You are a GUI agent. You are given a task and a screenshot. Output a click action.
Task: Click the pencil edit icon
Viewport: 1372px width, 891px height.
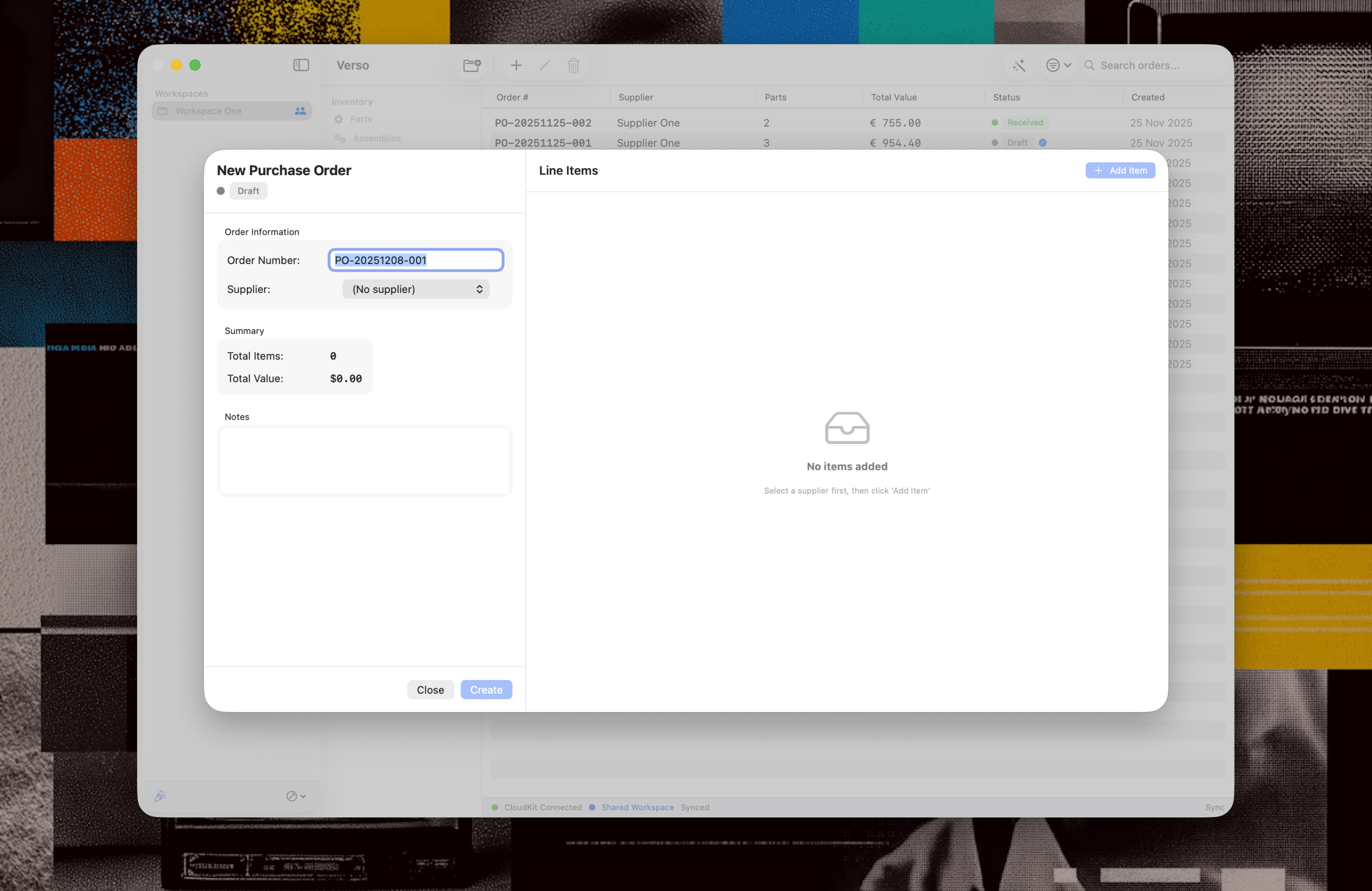(545, 65)
